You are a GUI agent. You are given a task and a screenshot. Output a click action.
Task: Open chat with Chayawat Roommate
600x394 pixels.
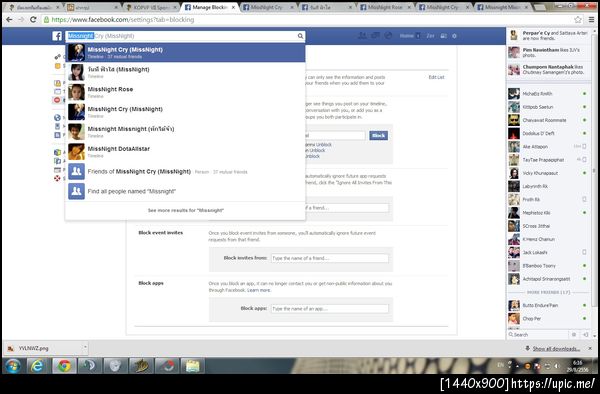(x=548, y=120)
